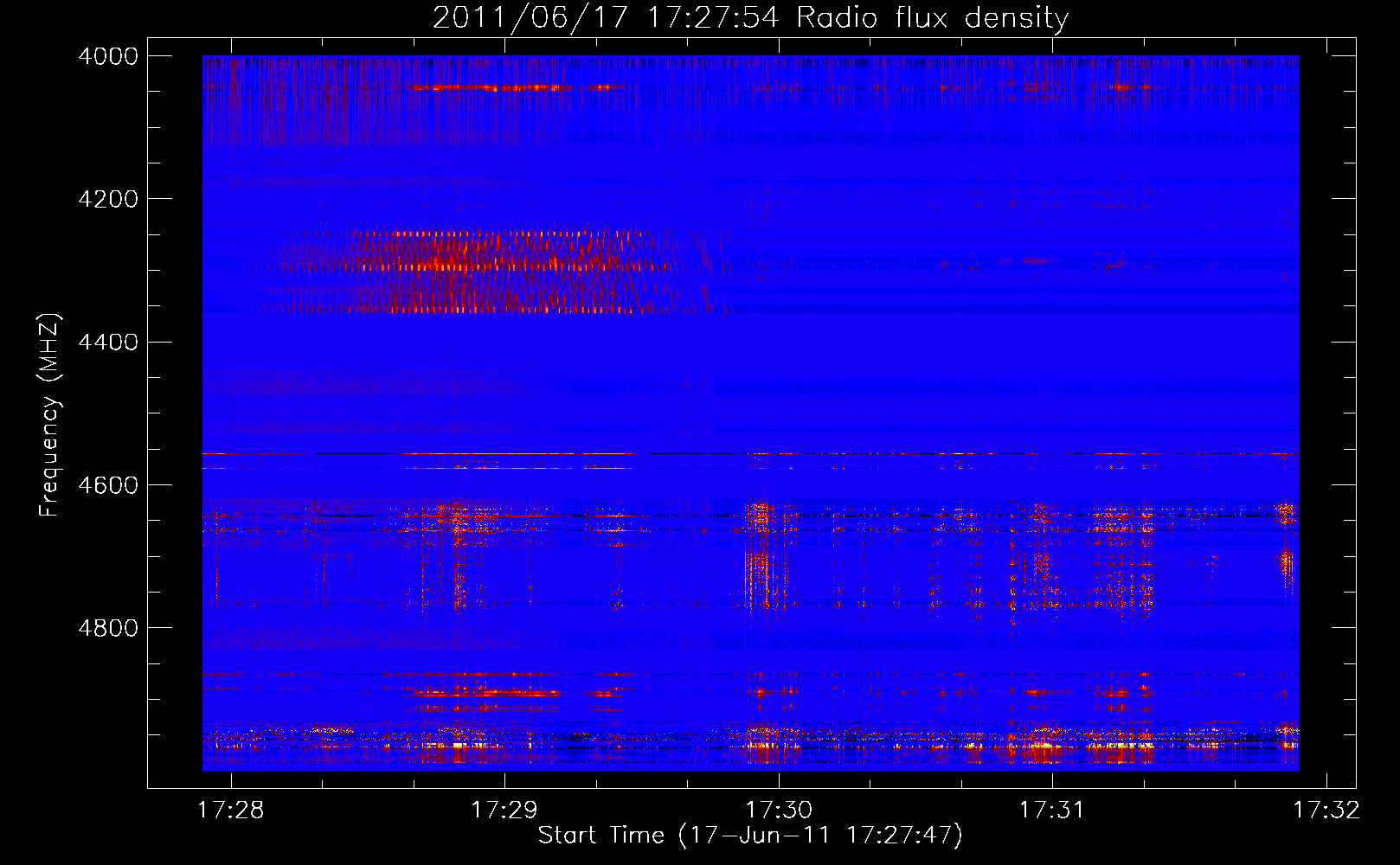Click the 17:31 time tick label

tap(1052, 810)
